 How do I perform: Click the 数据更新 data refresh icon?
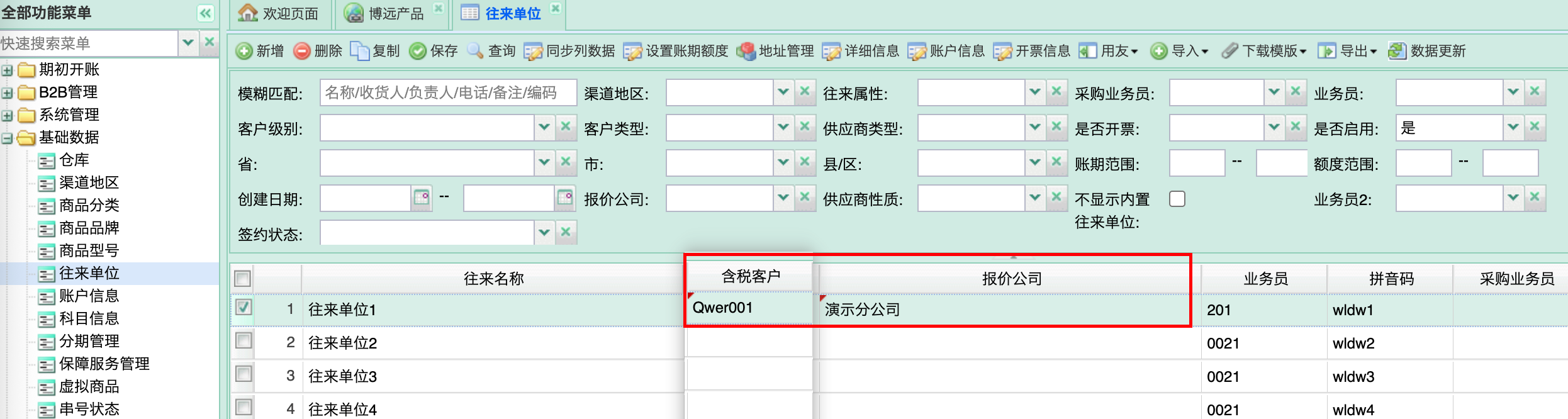pos(1397,51)
